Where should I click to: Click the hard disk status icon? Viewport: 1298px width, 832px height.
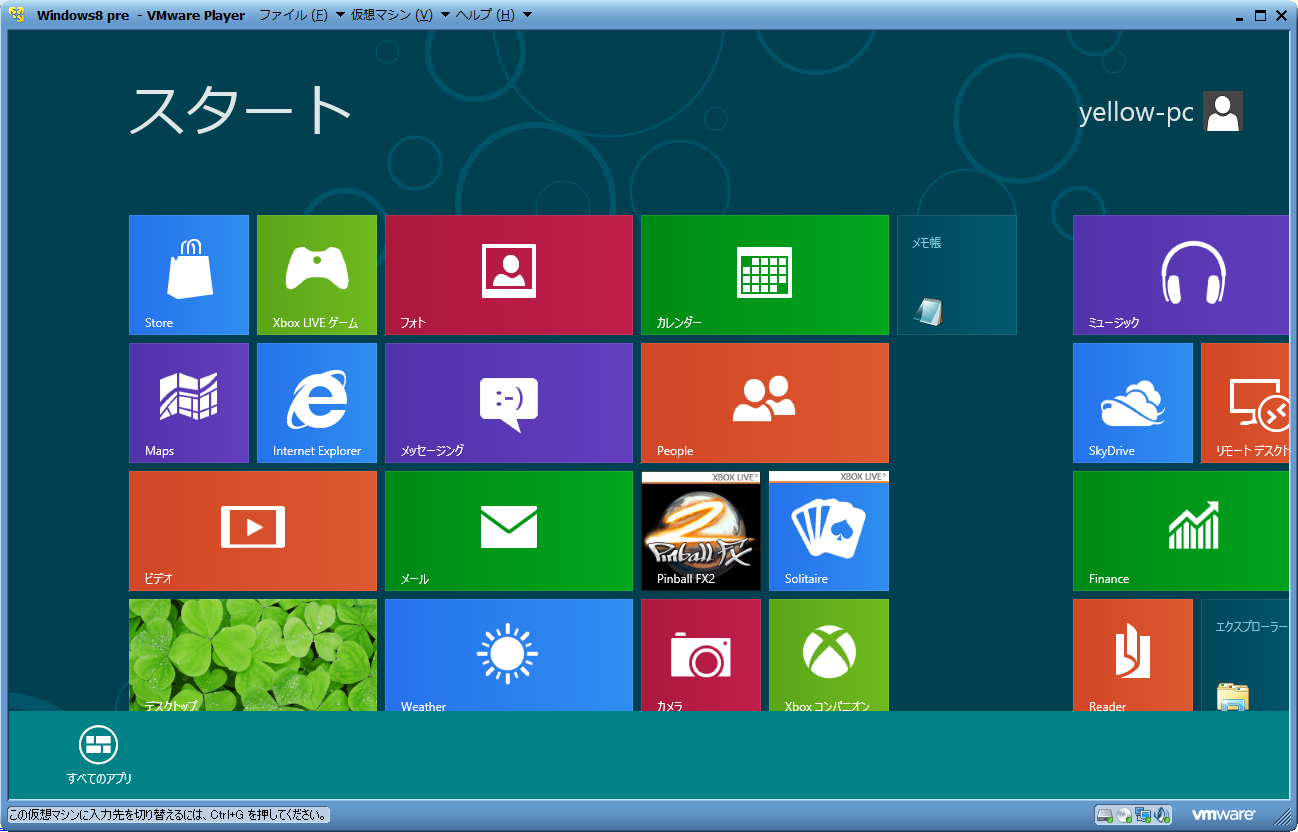click(x=1105, y=814)
